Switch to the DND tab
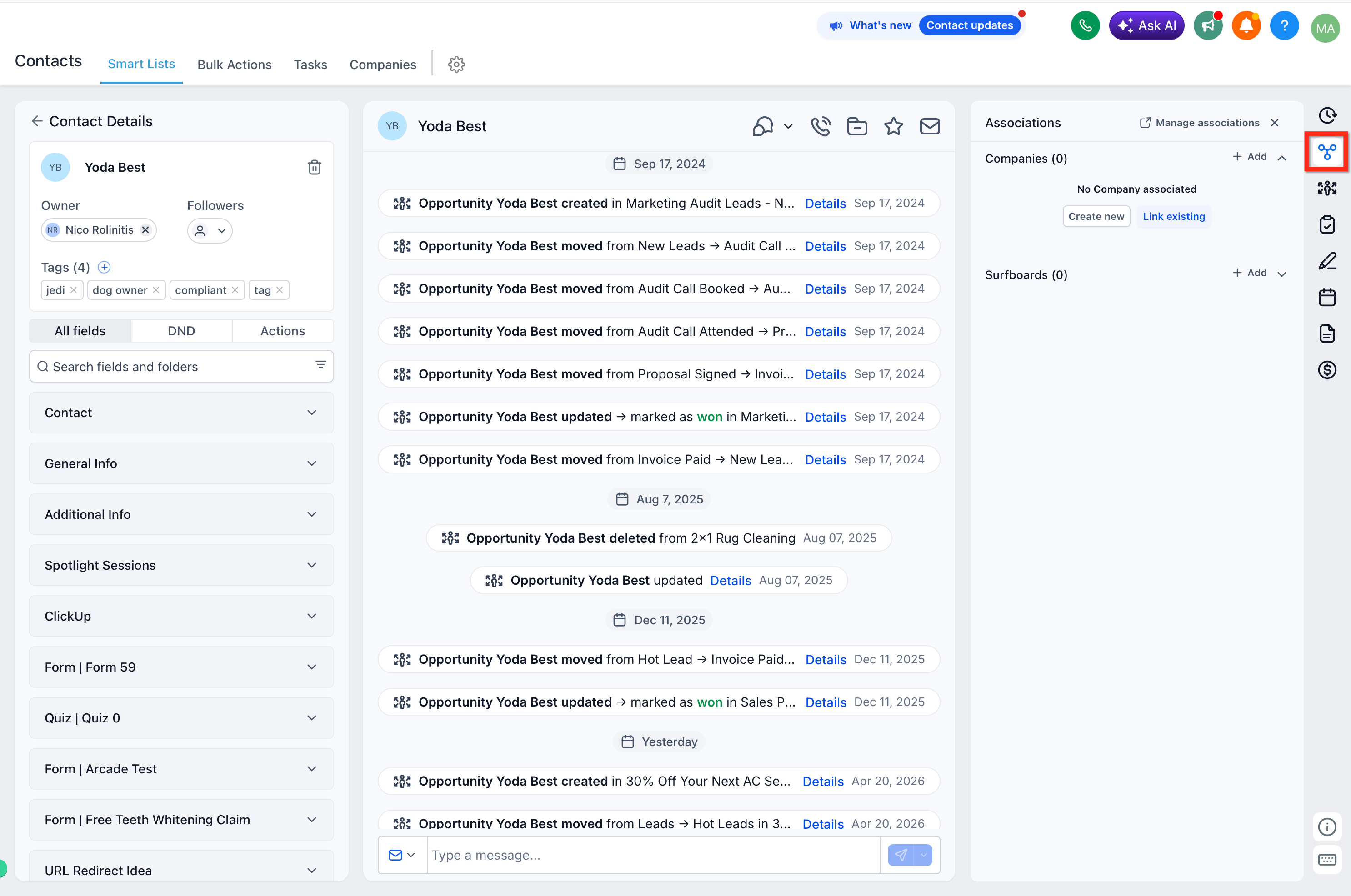The image size is (1351, 896). click(x=181, y=331)
